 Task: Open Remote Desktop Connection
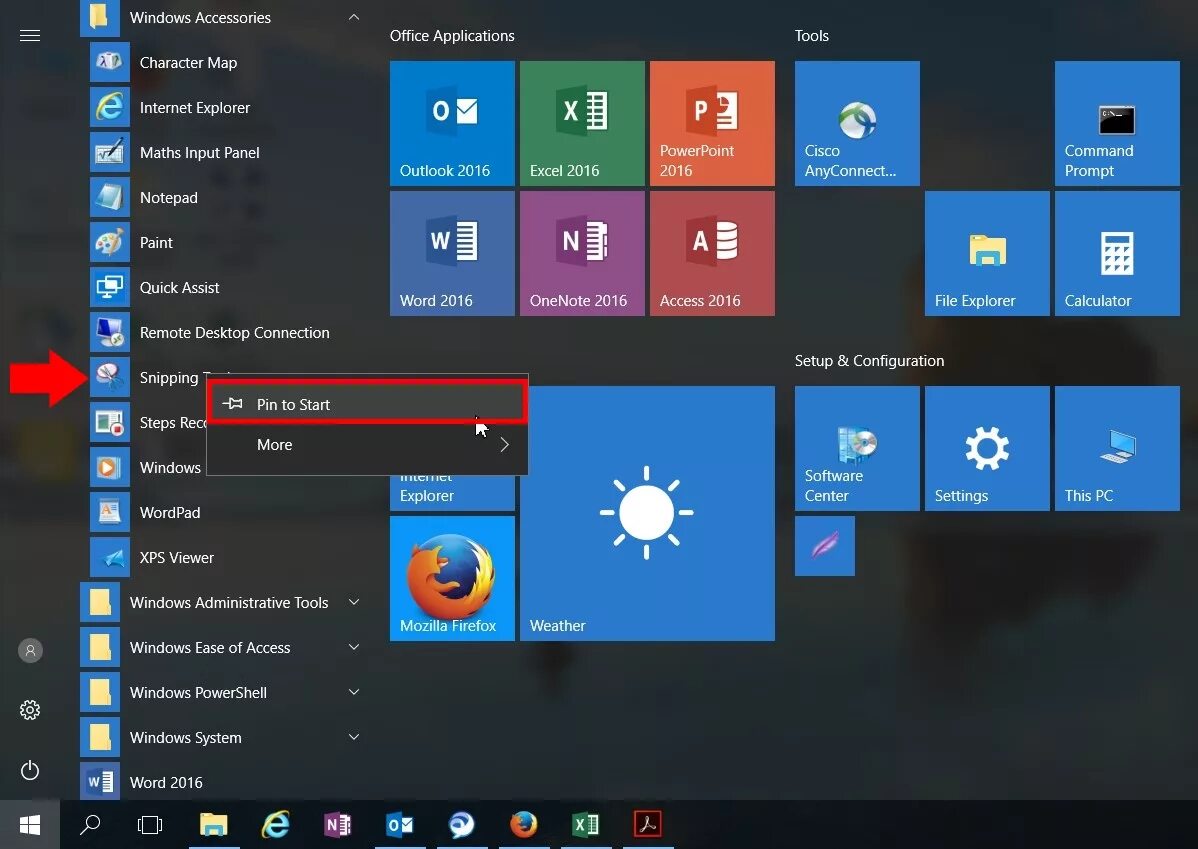pos(222,333)
